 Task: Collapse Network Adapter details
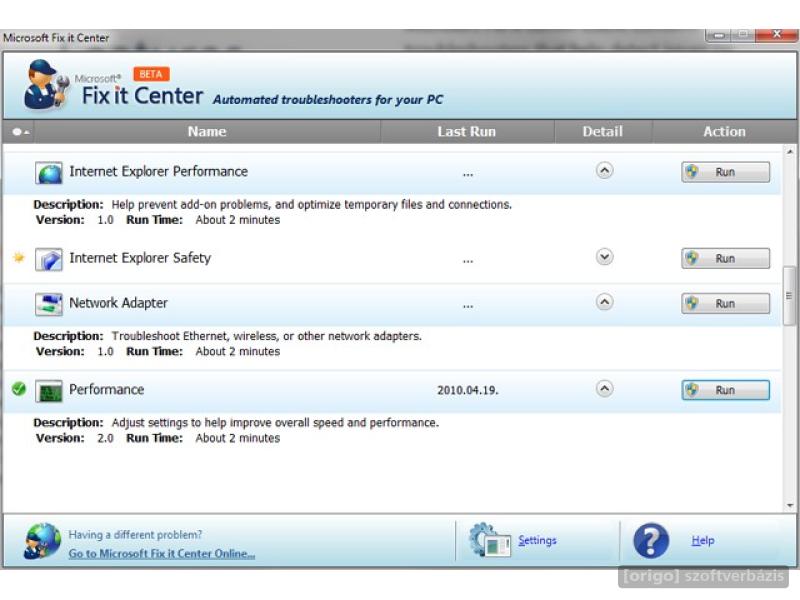[x=605, y=302]
